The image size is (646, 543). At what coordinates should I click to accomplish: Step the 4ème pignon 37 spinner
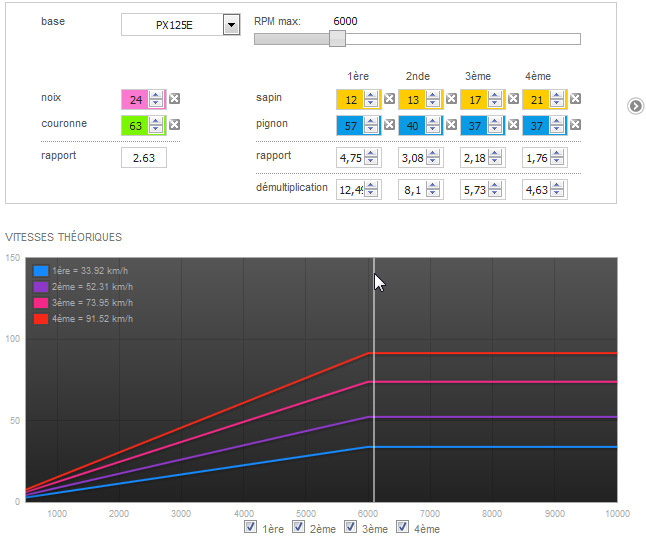[557, 125]
